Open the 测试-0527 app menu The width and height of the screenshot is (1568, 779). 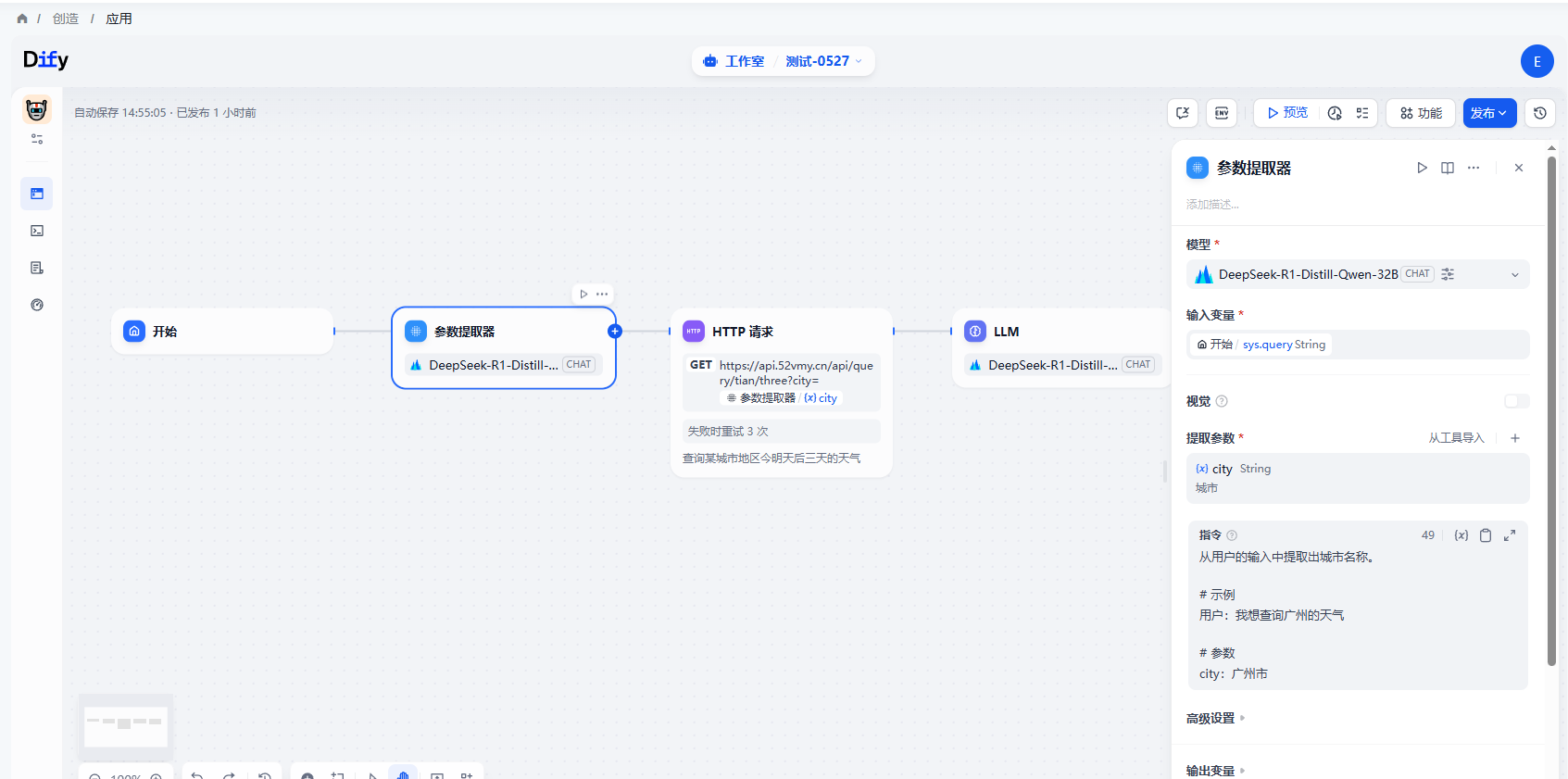[x=823, y=61]
